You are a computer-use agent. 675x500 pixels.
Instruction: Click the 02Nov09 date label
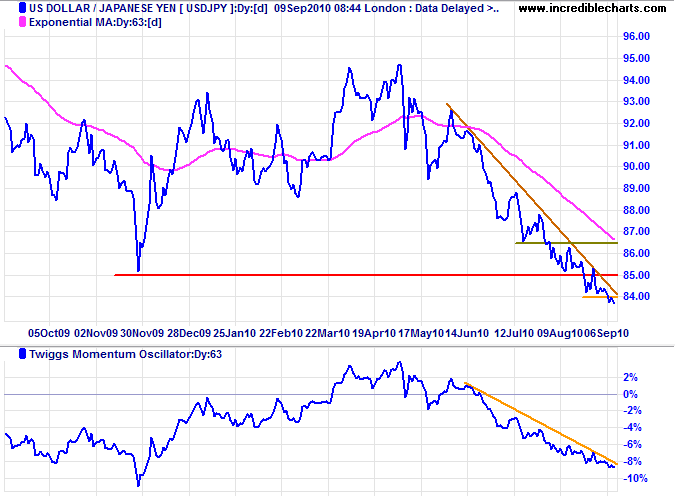[96, 333]
